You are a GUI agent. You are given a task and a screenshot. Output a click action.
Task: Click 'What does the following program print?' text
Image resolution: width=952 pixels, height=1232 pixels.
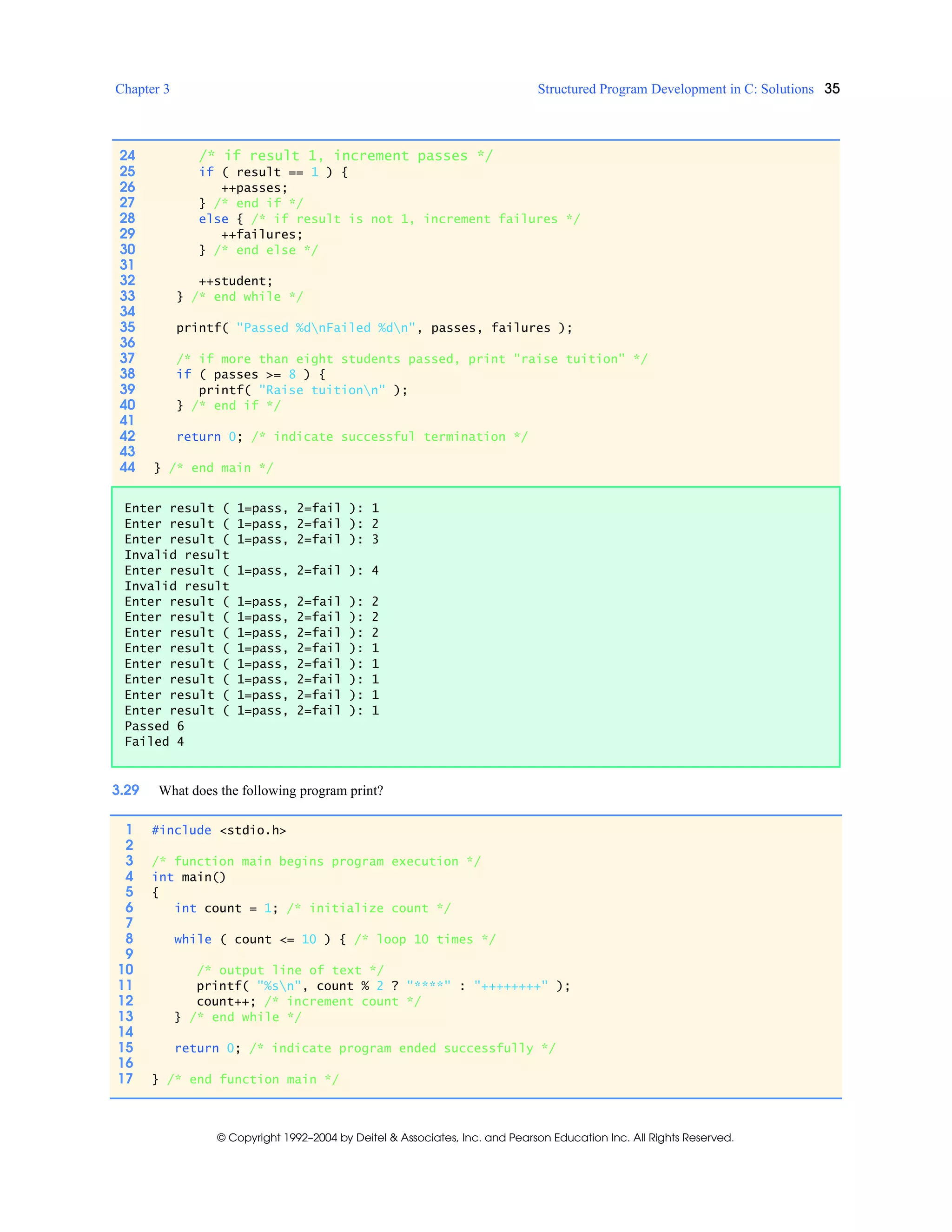pos(271,790)
